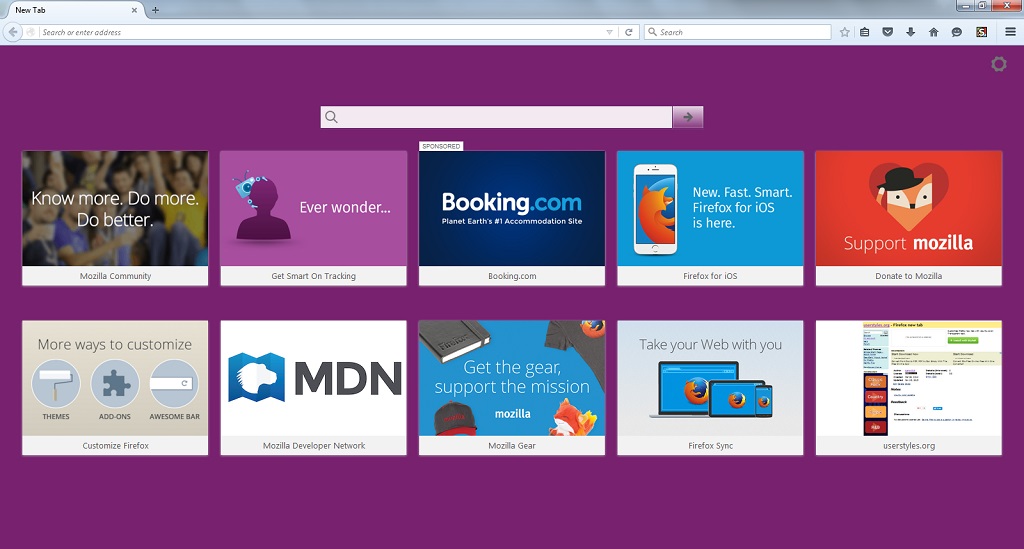
Task: Open the Downloads arrow icon
Action: pos(910,32)
